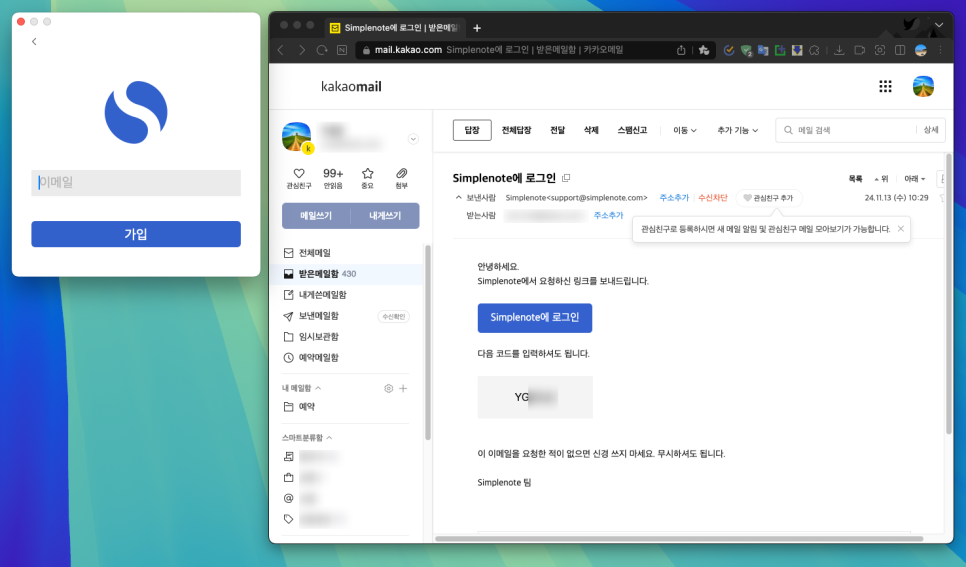966x567 pixels.
Task: Click 전달 to forward the mail
Action: tap(558, 130)
